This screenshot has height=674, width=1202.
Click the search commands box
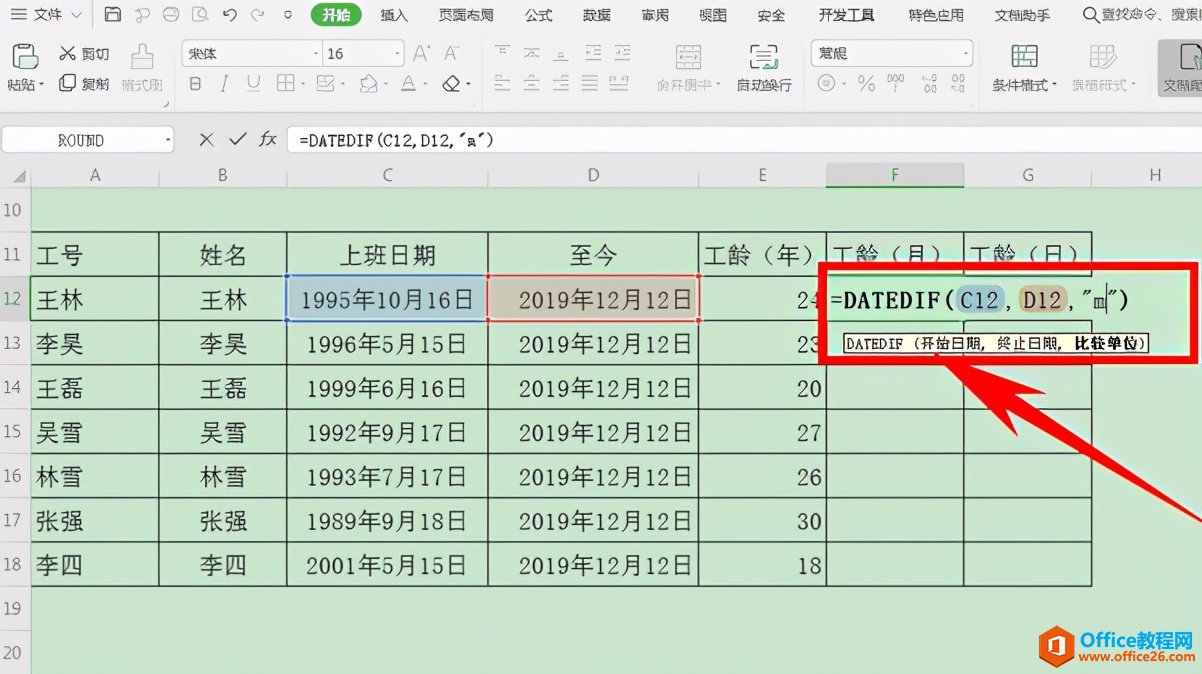1140,15
